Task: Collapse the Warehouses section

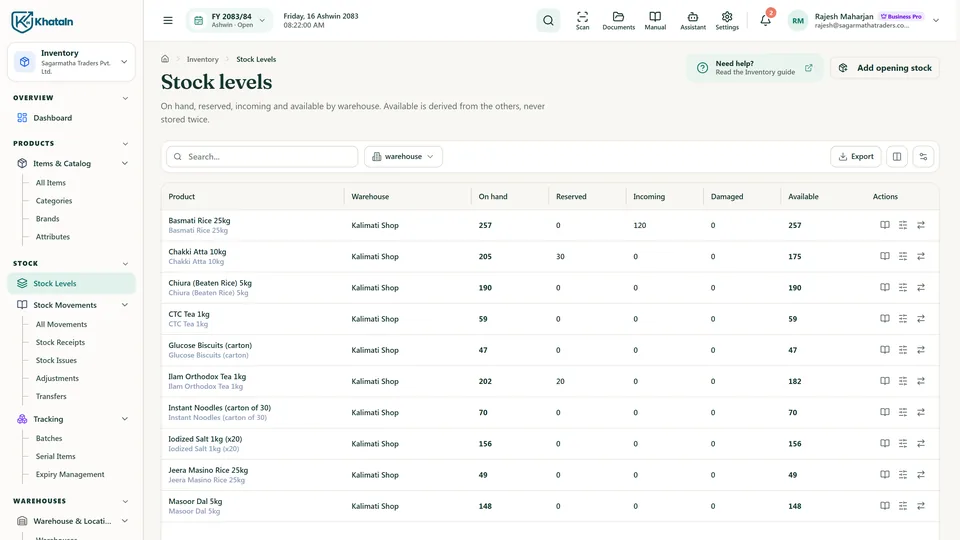Action: click(125, 501)
